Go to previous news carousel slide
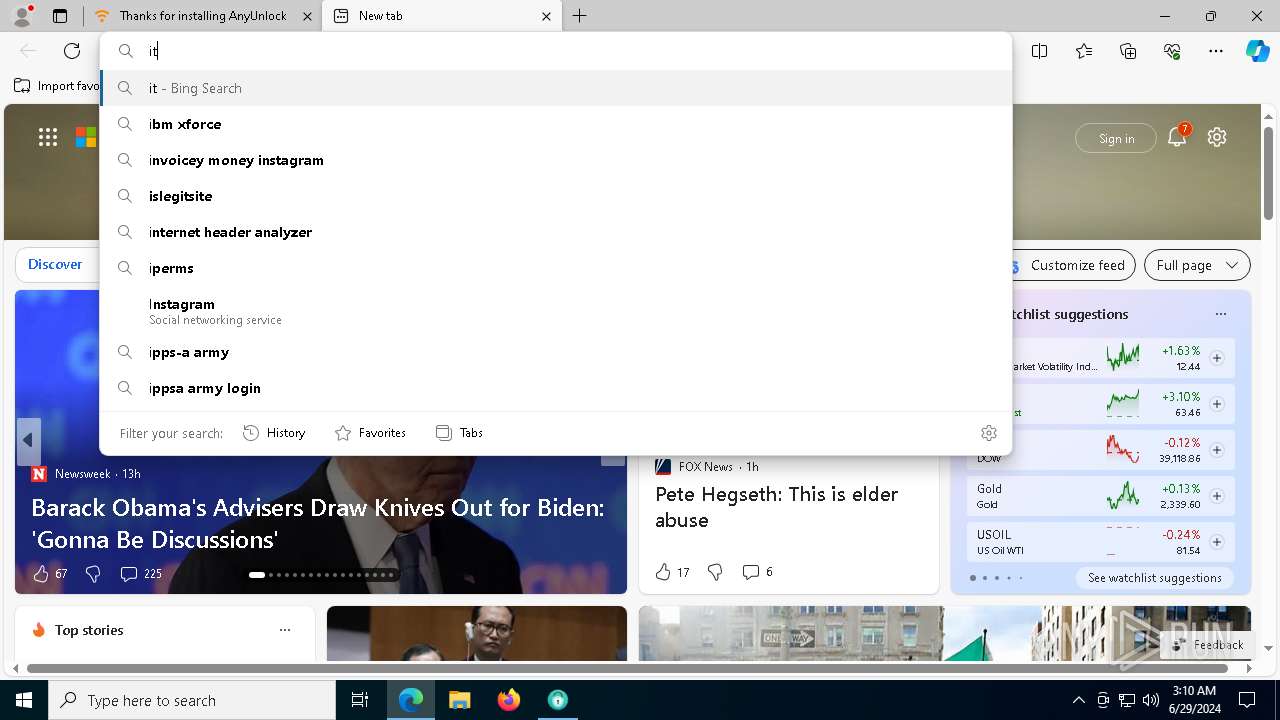1280x720 pixels. coord(28,440)
